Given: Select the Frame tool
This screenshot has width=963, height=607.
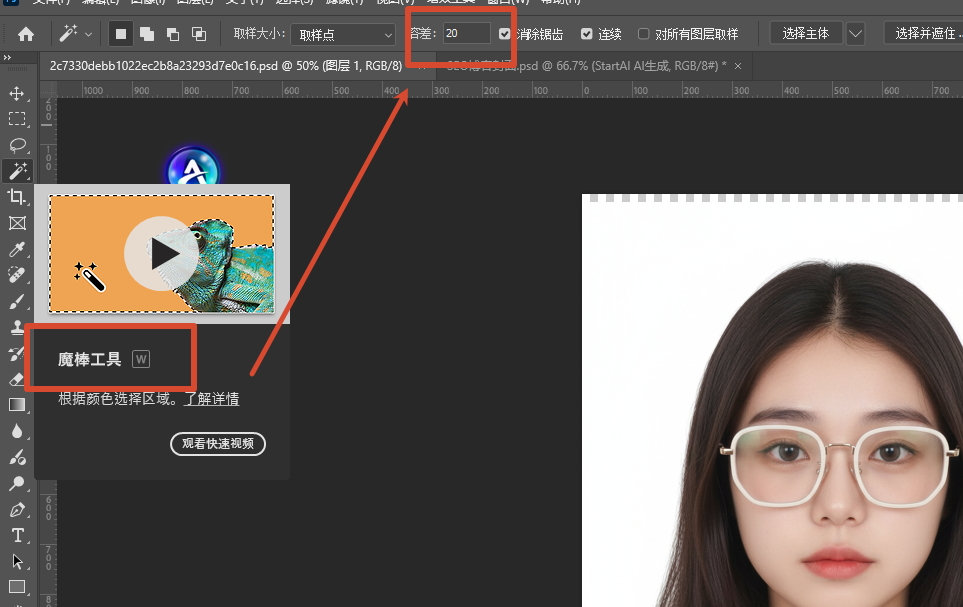Looking at the screenshot, I should (17, 223).
